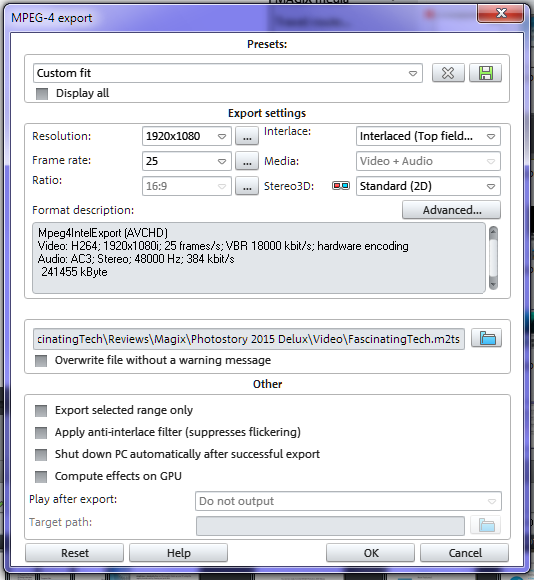
Task: Click the ellipsis button next to Frame rate
Action: [247, 161]
